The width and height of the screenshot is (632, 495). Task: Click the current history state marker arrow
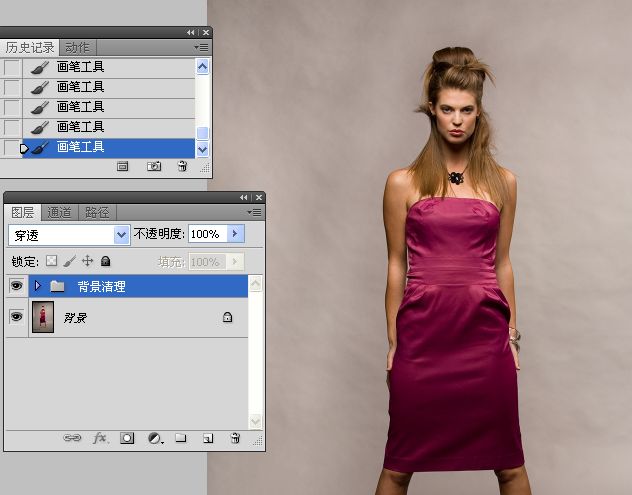click(24, 149)
